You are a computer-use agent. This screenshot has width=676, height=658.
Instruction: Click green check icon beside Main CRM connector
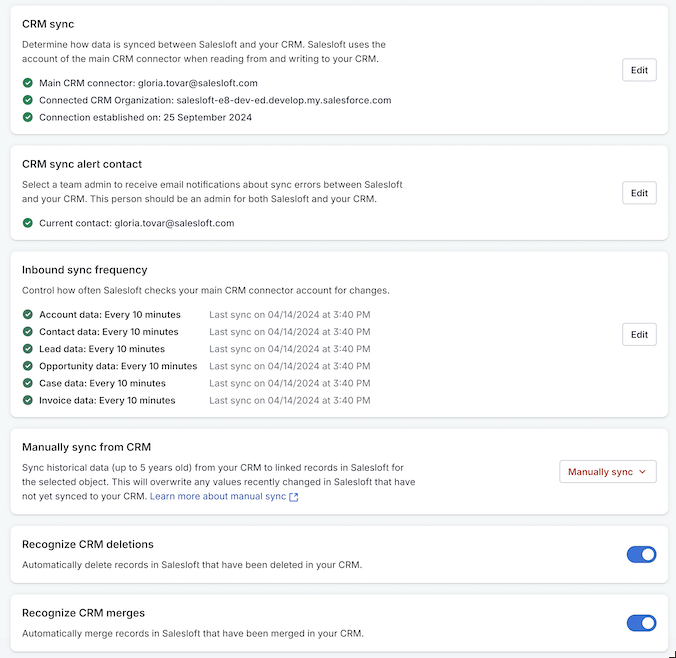tap(28, 84)
